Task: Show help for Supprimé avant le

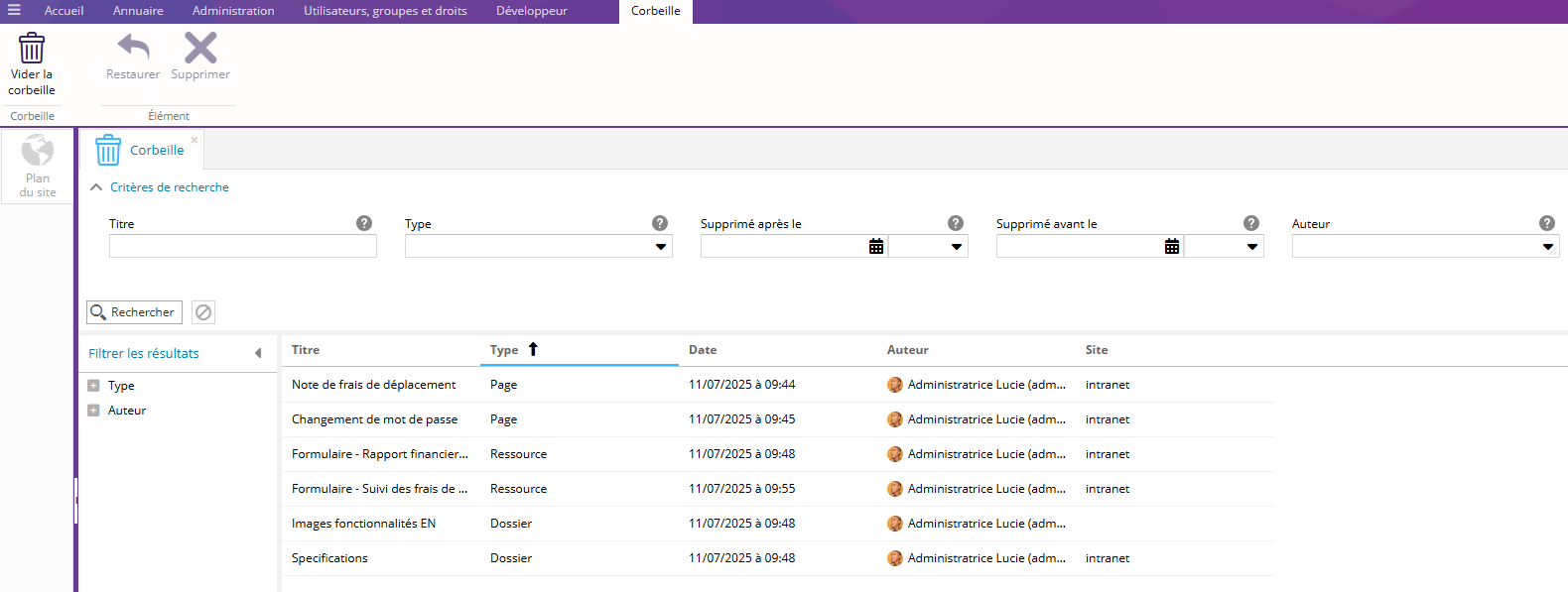Action: 1251,223
